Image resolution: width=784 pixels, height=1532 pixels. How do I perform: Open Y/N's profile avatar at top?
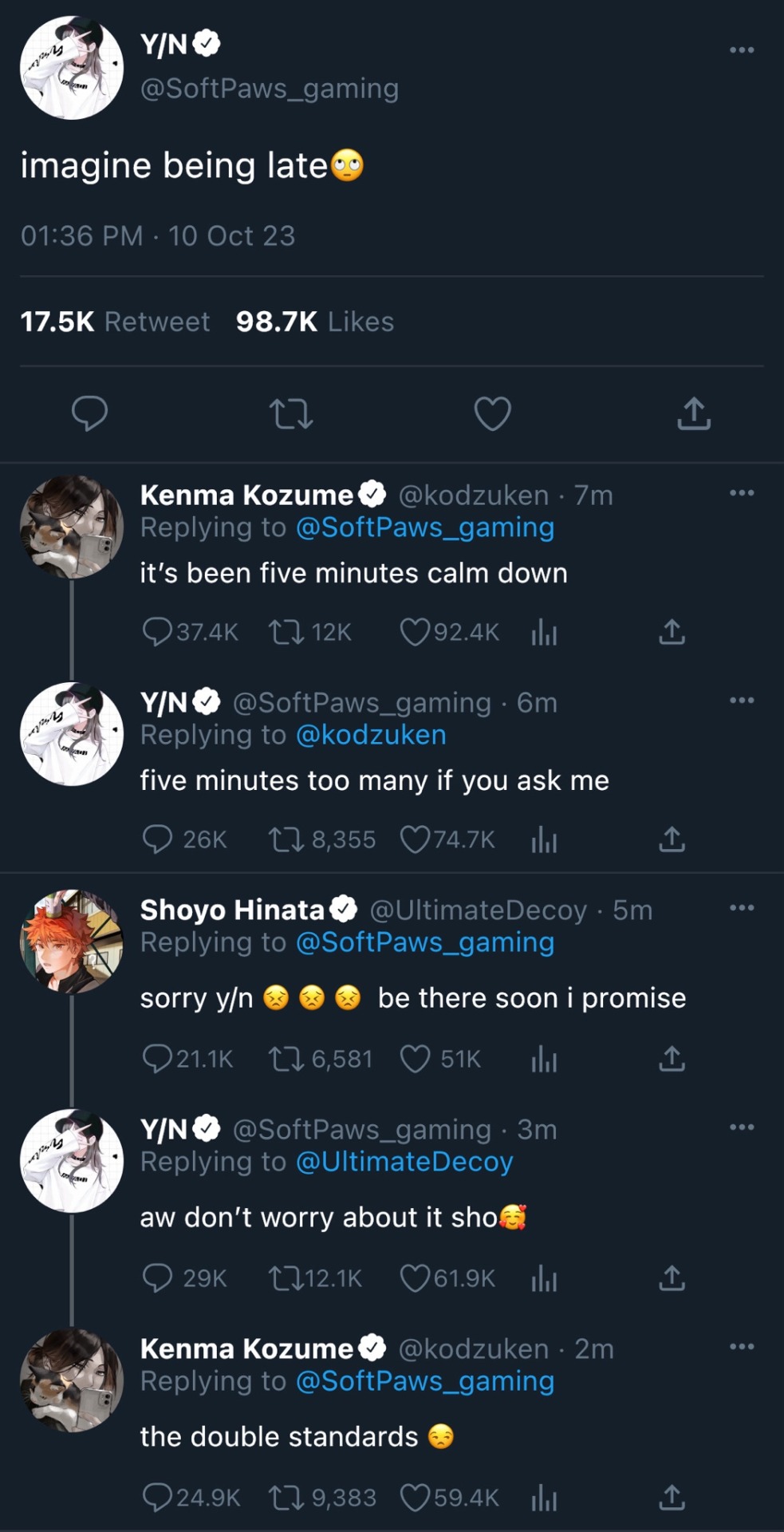click(72, 68)
